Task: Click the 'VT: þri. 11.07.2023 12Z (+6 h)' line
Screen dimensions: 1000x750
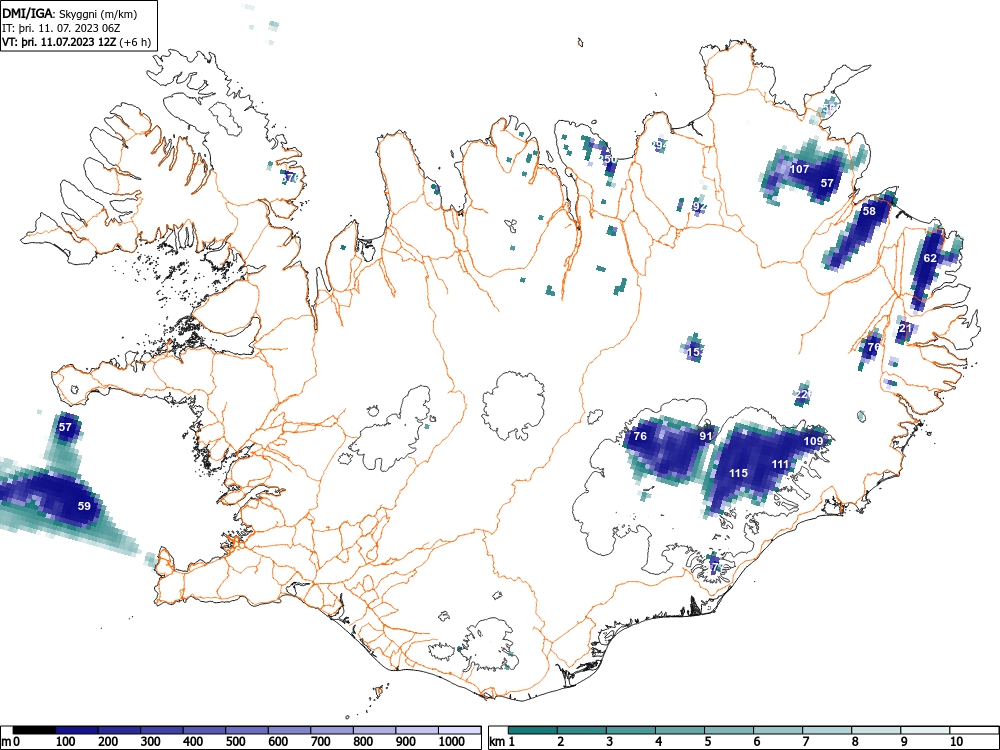Action: (77, 42)
